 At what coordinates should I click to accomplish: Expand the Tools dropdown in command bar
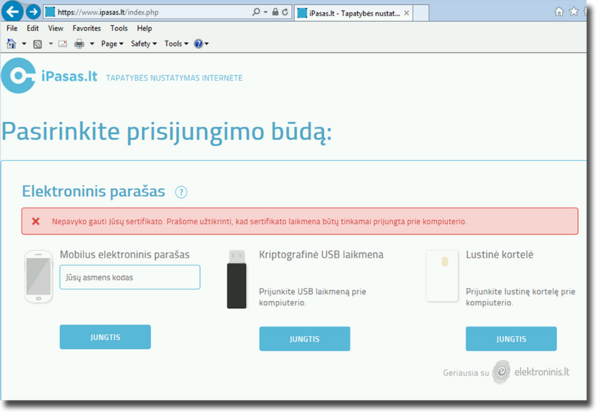pyautogui.click(x=175, y=44)
